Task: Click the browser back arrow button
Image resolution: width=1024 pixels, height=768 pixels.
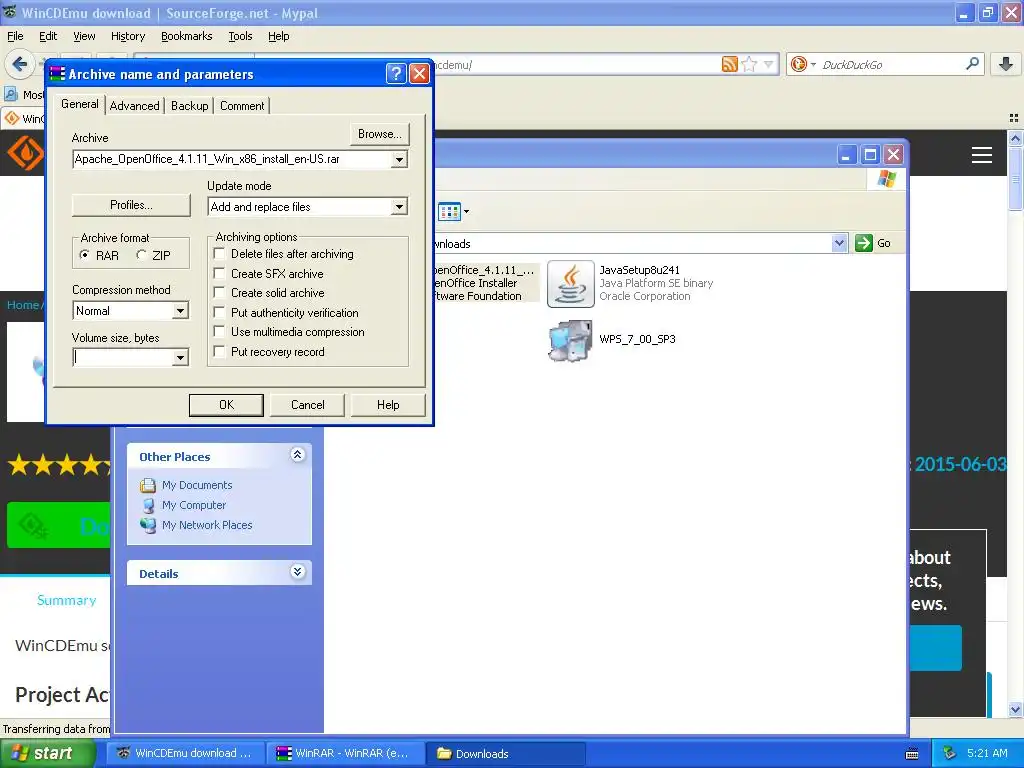Action: tap(20, 64)
